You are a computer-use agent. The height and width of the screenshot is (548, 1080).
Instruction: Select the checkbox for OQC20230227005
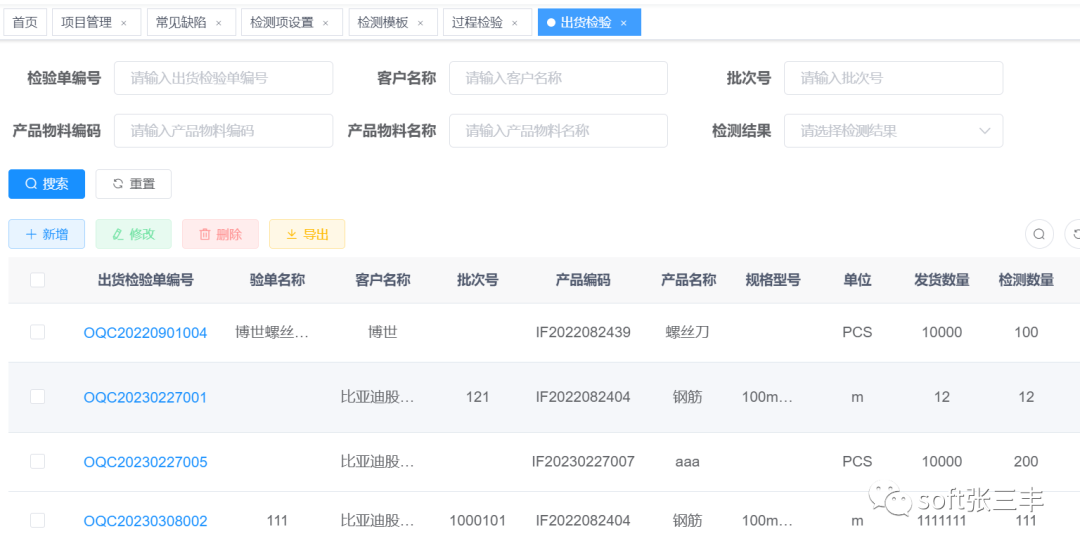click(38, 461)
